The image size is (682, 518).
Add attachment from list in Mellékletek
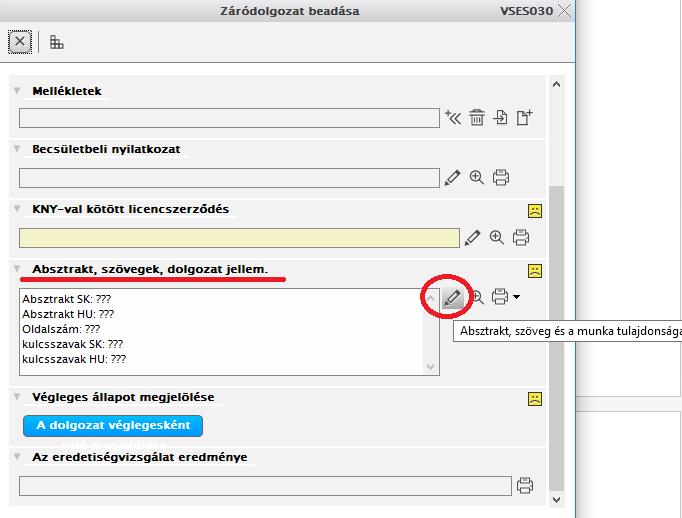[453, 117]
